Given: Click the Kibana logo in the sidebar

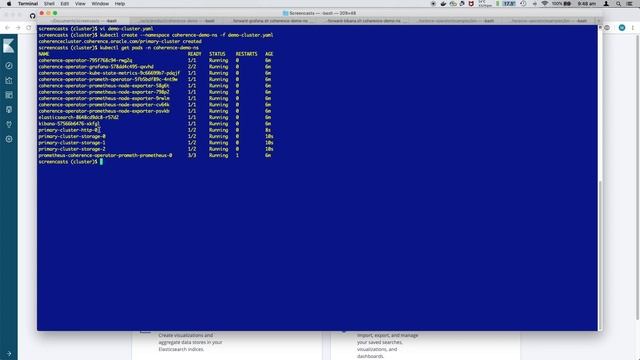Looking at the screenshot, I should pyautogui.click(x=9, y=46).
